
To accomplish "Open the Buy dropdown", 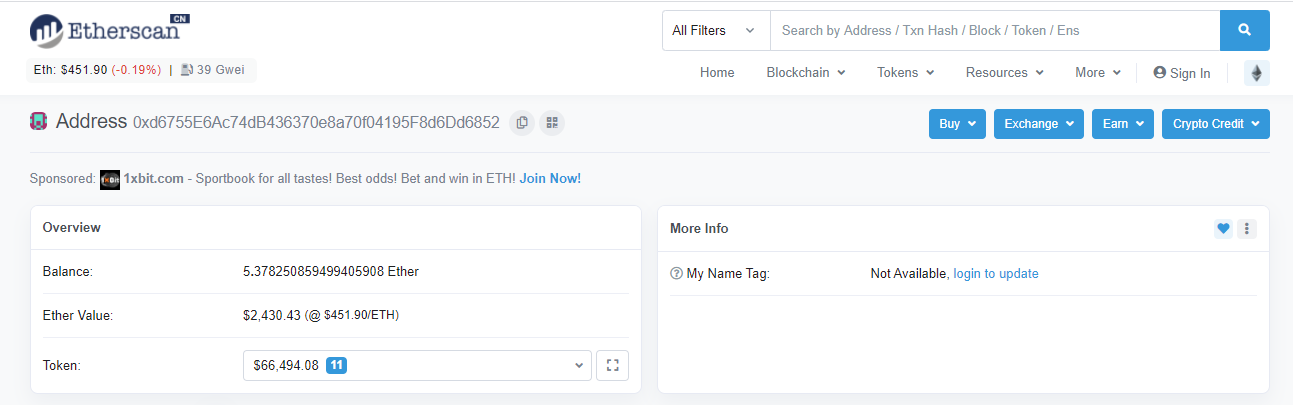I will point(957,124).
